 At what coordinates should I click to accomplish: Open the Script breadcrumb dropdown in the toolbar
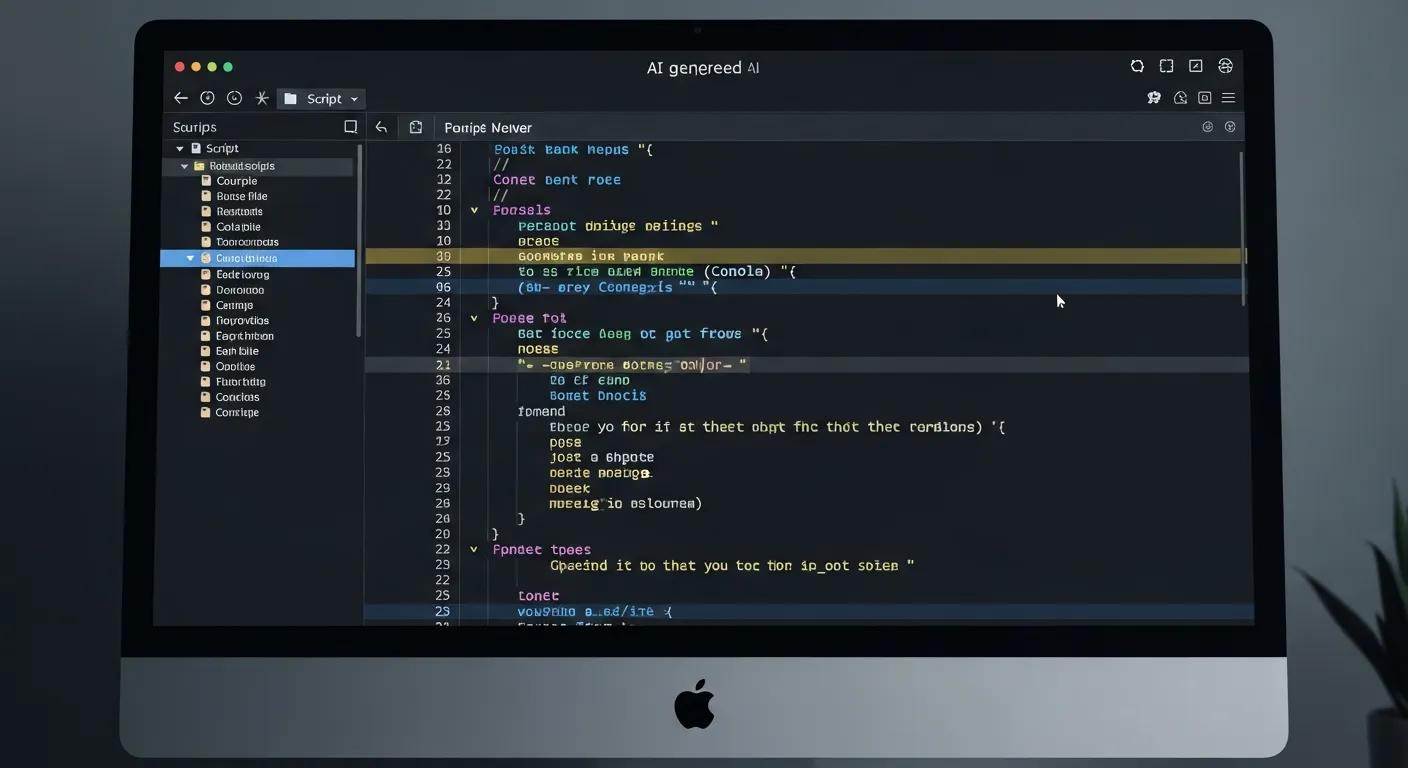tap(354, 98)
